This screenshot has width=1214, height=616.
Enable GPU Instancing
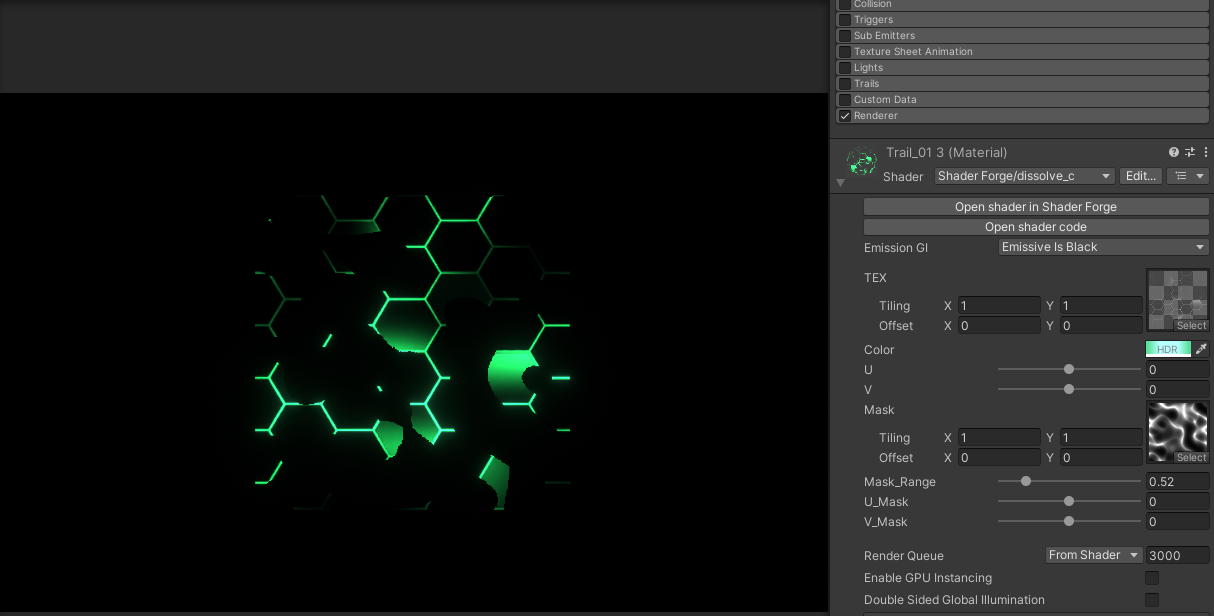(1151, 578)
